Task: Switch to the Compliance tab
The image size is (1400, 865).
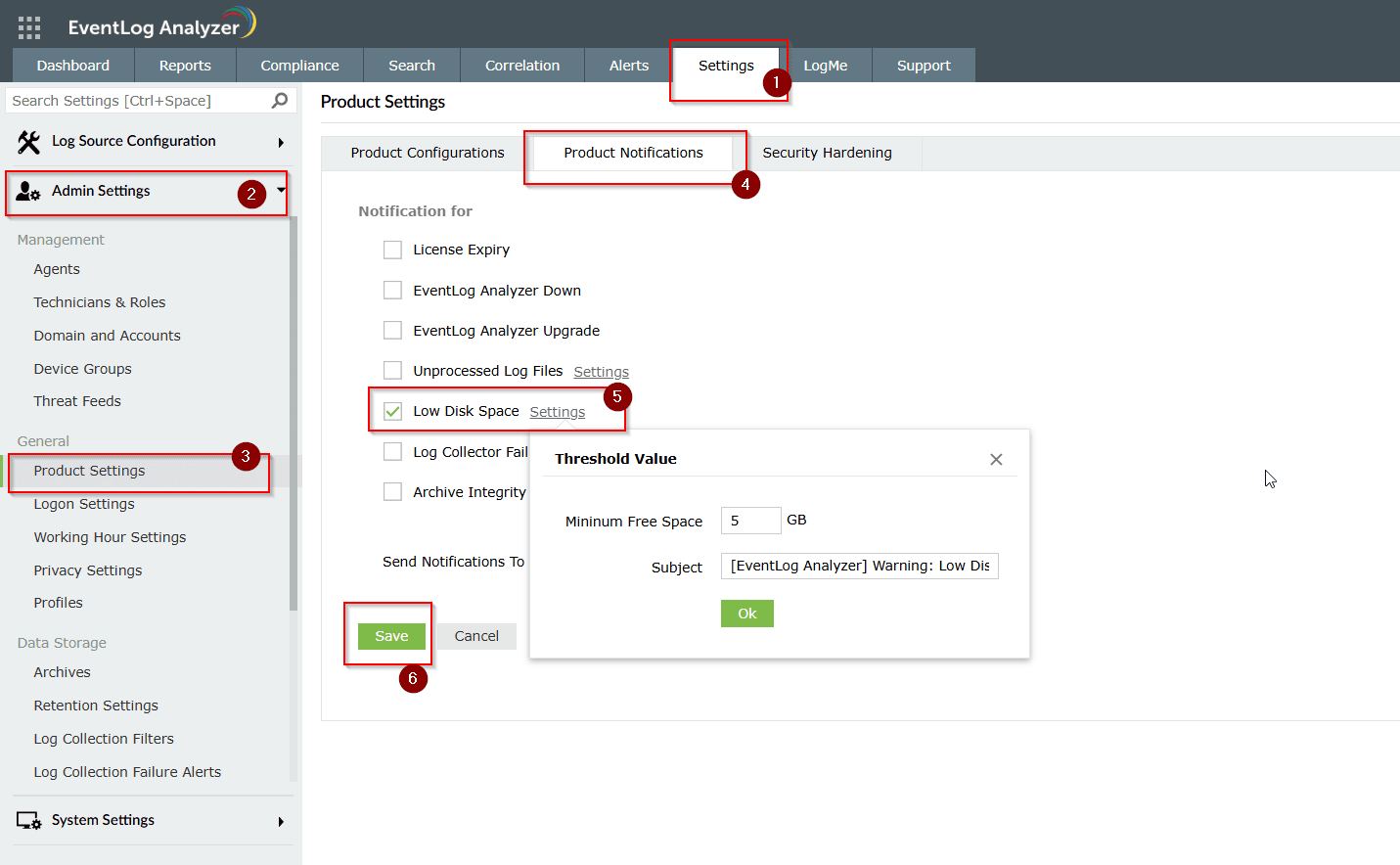Action: click(299, 66)
